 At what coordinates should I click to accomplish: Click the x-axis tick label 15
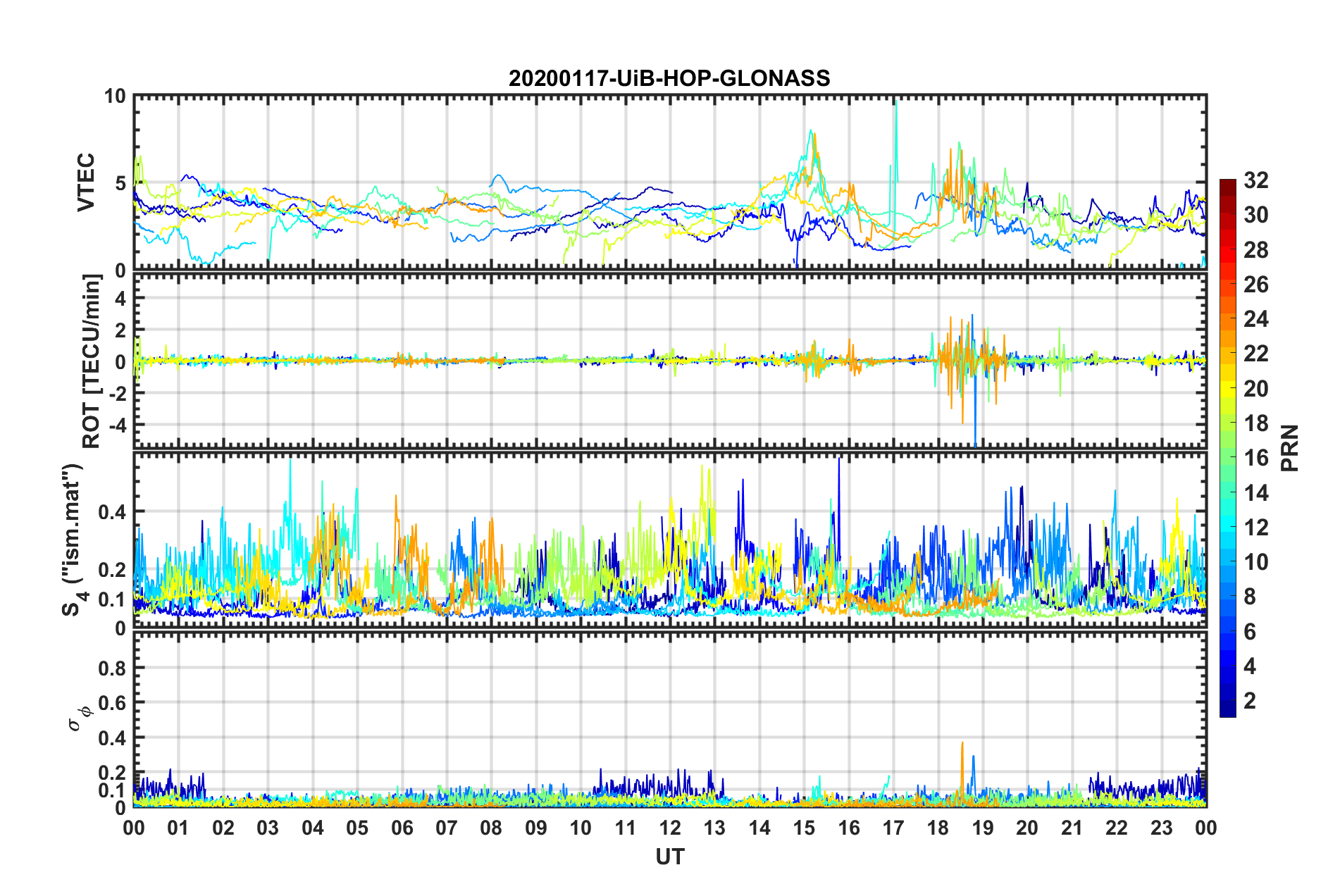coord(804,828)
